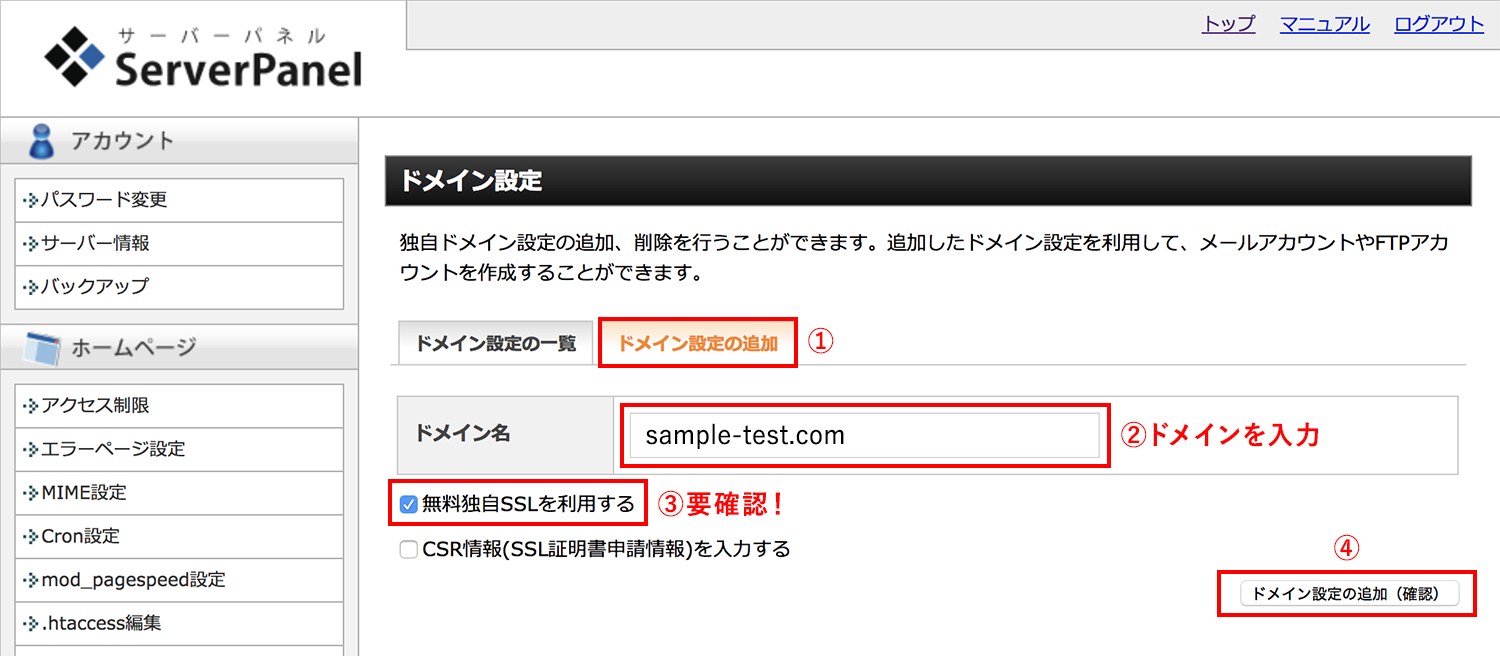The height and width of the screenshot is (656, 1500).
Task: Enable CSR情報を入力する checkbox
Action: pos(408,549)
